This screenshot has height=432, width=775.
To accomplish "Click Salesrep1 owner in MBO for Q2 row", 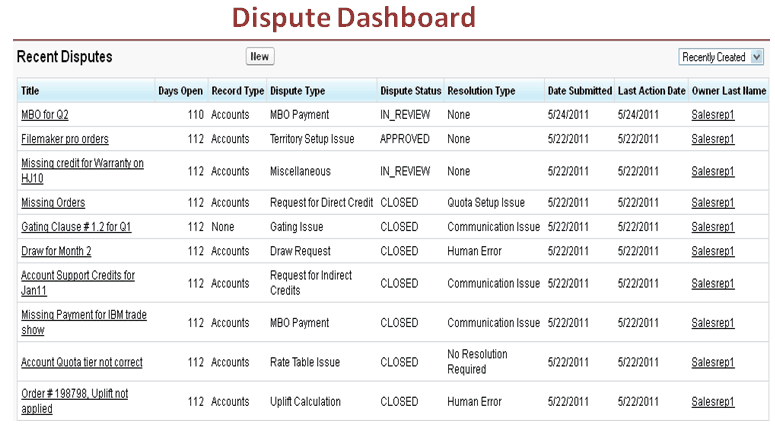I will coord(713,115).
